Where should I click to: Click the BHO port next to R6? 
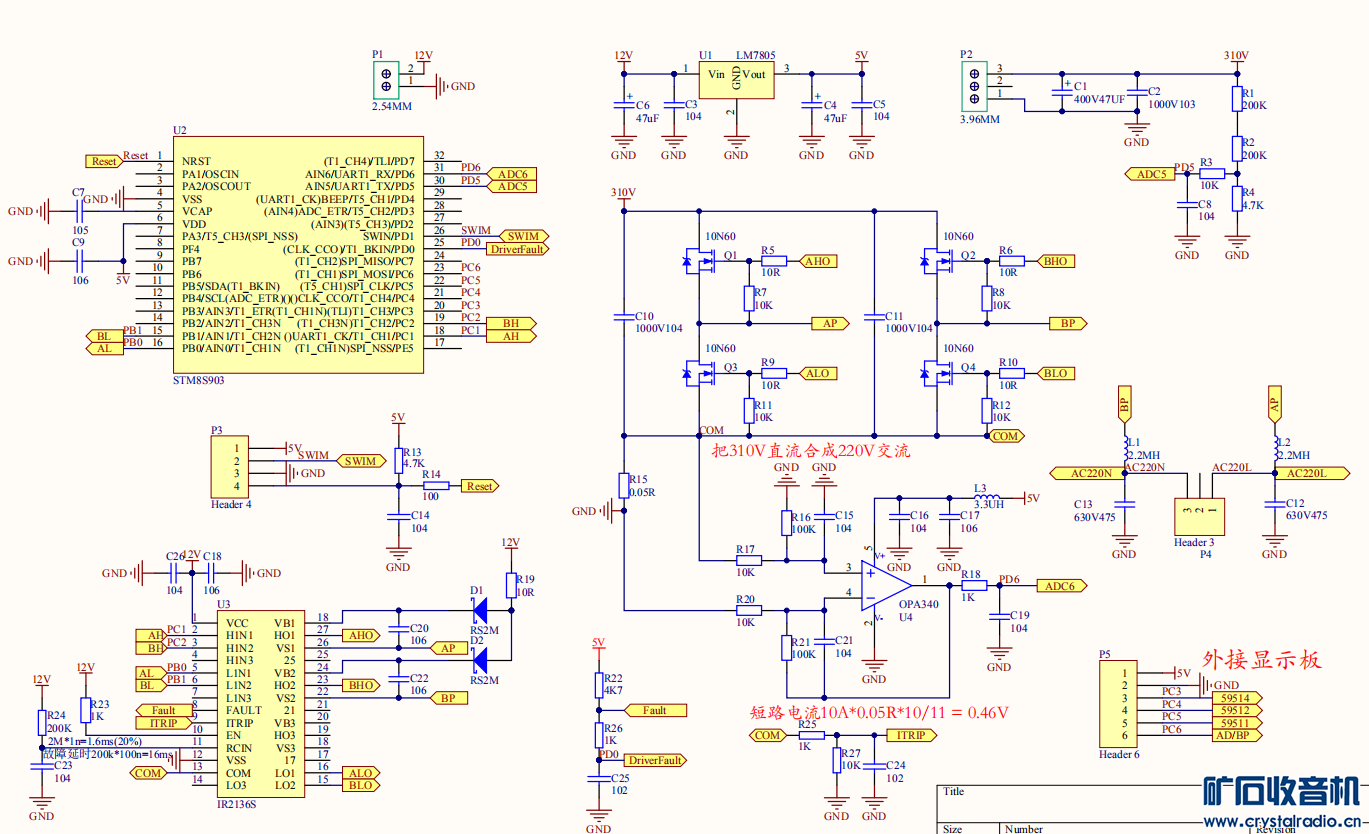point(1056,261)
